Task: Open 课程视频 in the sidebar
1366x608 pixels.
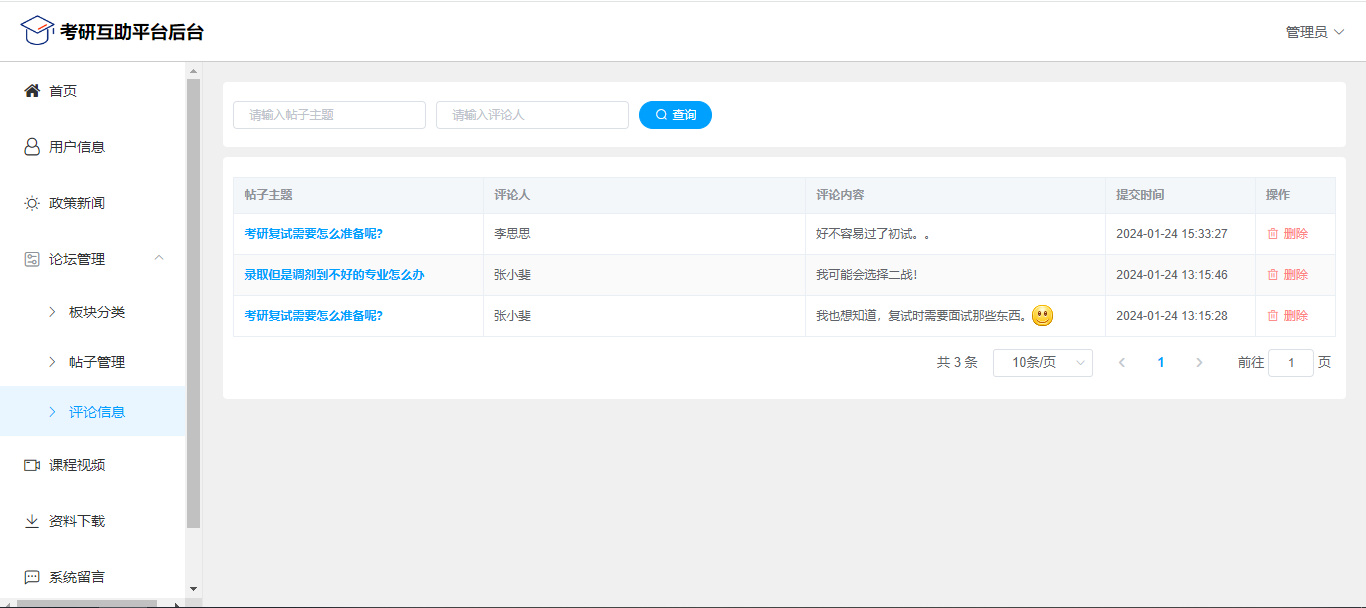Action: coord(76,465)
